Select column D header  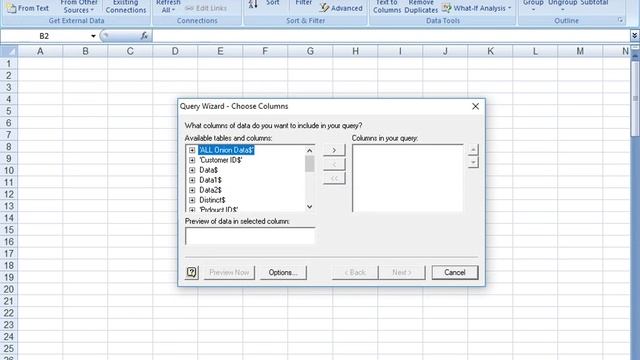pos(175,51)
